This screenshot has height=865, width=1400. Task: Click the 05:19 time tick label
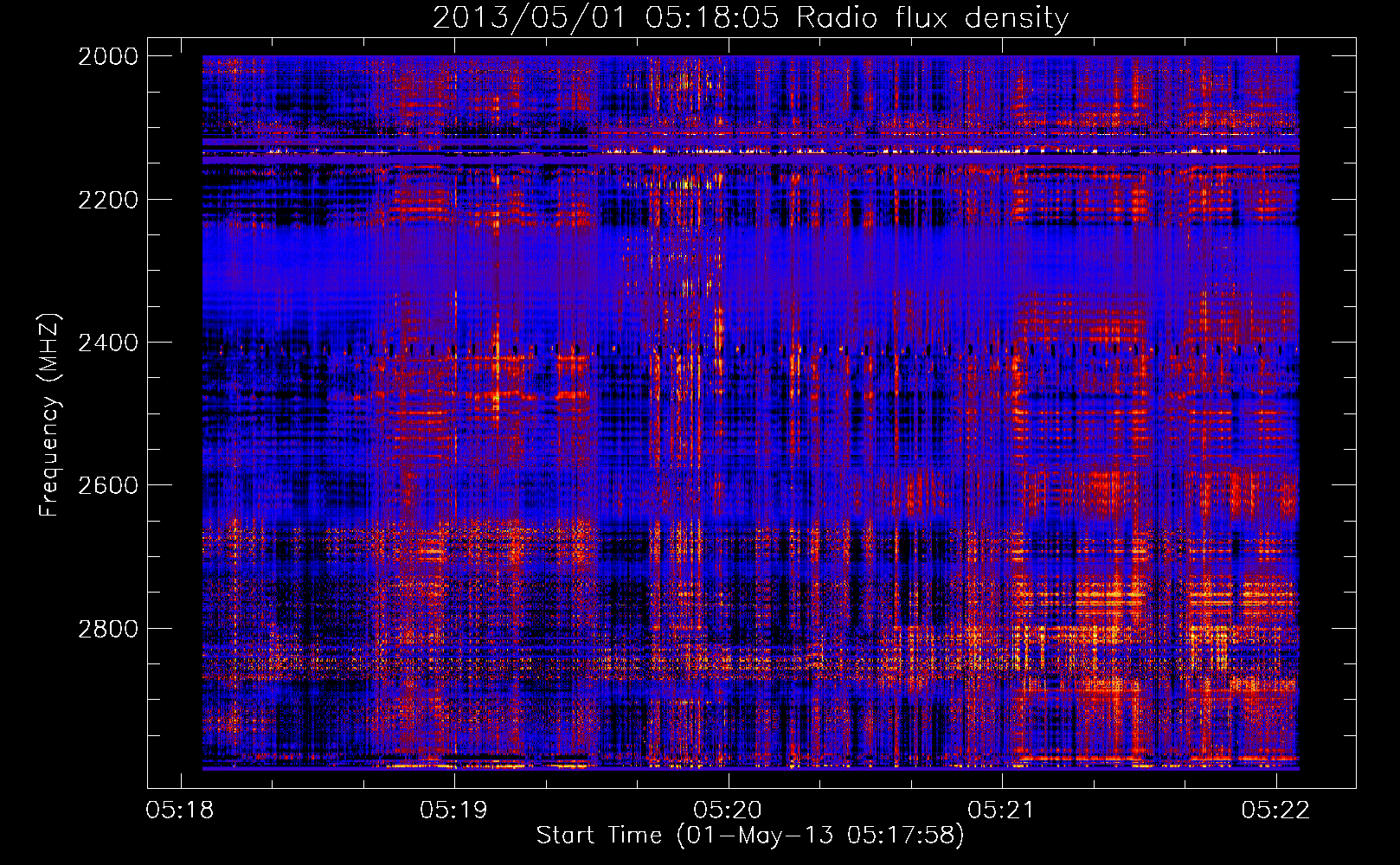[454, 810]
